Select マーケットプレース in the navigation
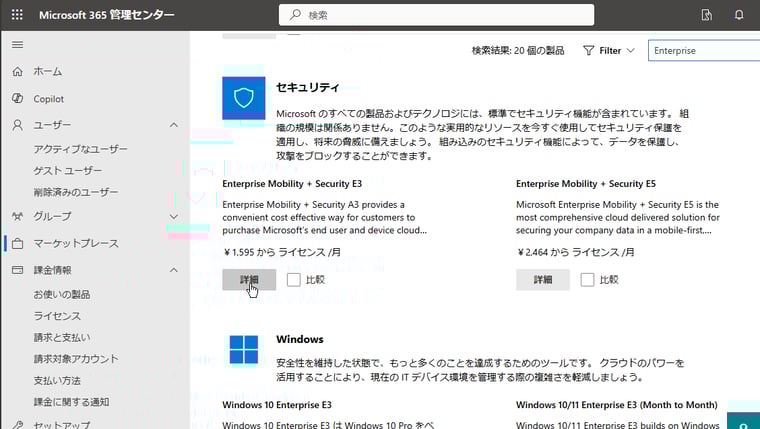The image size is (760, 429). (76, 243)
